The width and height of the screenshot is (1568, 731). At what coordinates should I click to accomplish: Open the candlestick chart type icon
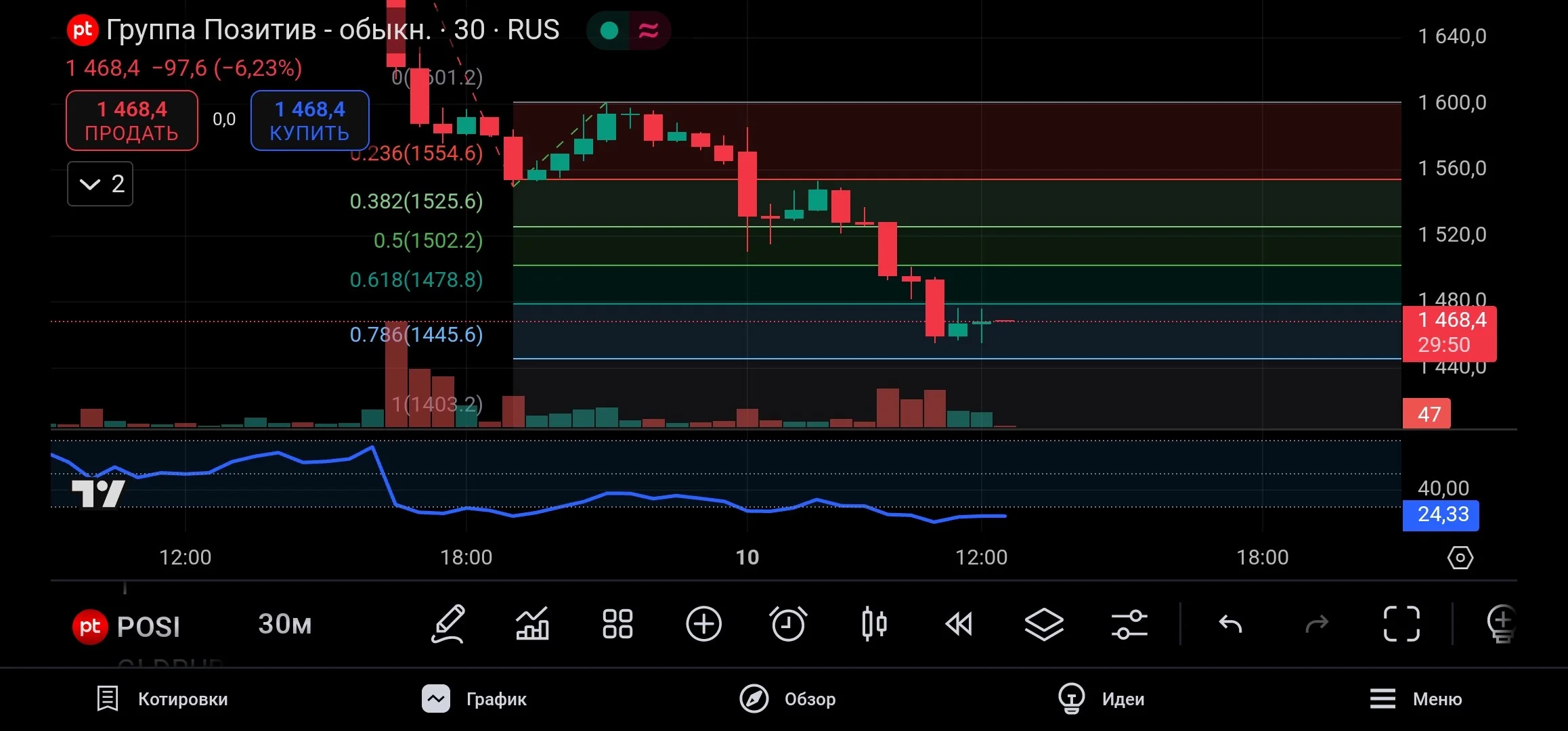874,623
